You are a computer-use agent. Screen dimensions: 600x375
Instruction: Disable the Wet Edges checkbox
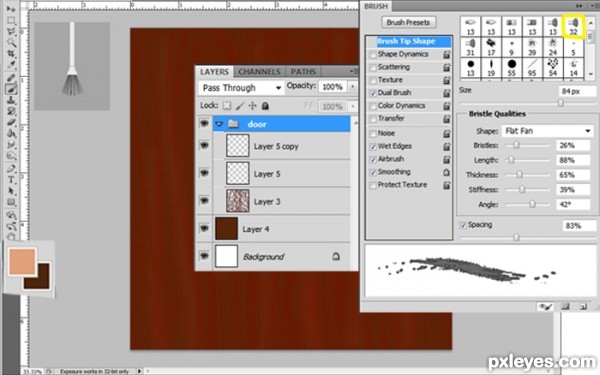coord(373,147)
